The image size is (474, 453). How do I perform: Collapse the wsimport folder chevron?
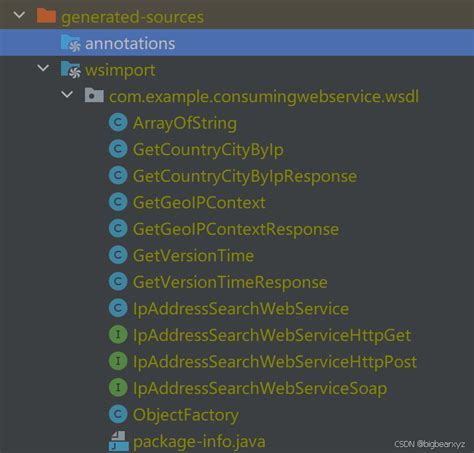click(x=43, y=68)
